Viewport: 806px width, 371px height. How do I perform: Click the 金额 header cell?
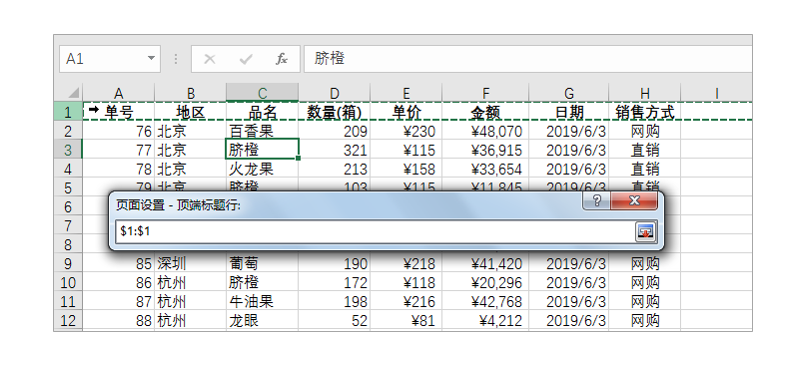coord(485,112)
